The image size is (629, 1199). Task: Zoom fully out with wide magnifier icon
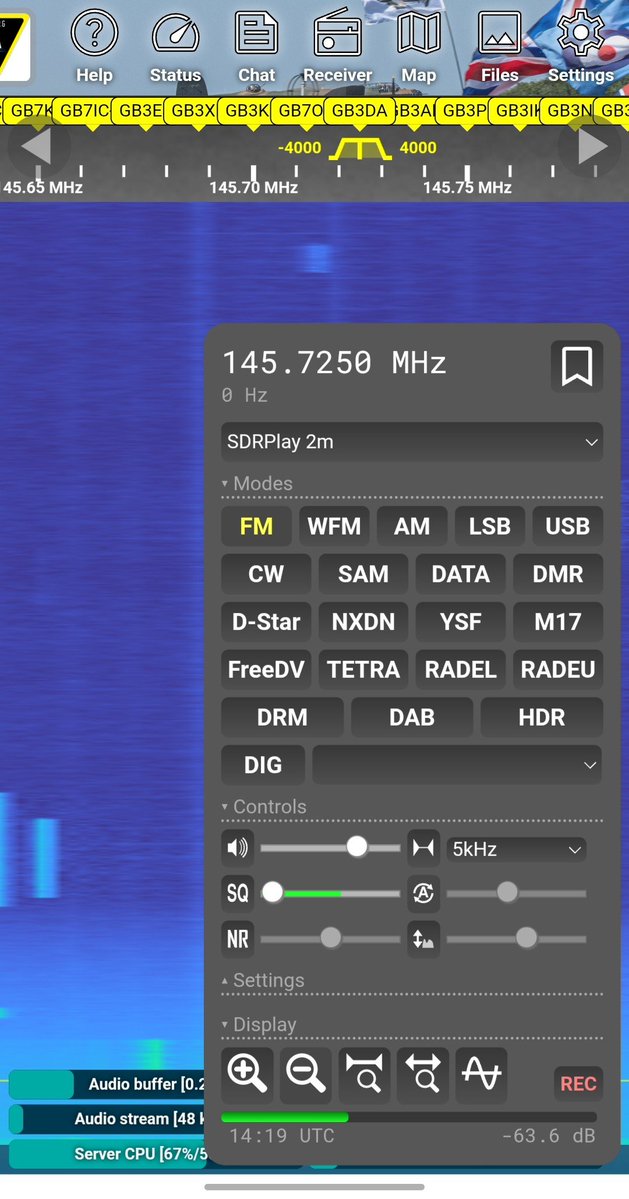[x=423, y=1074]
